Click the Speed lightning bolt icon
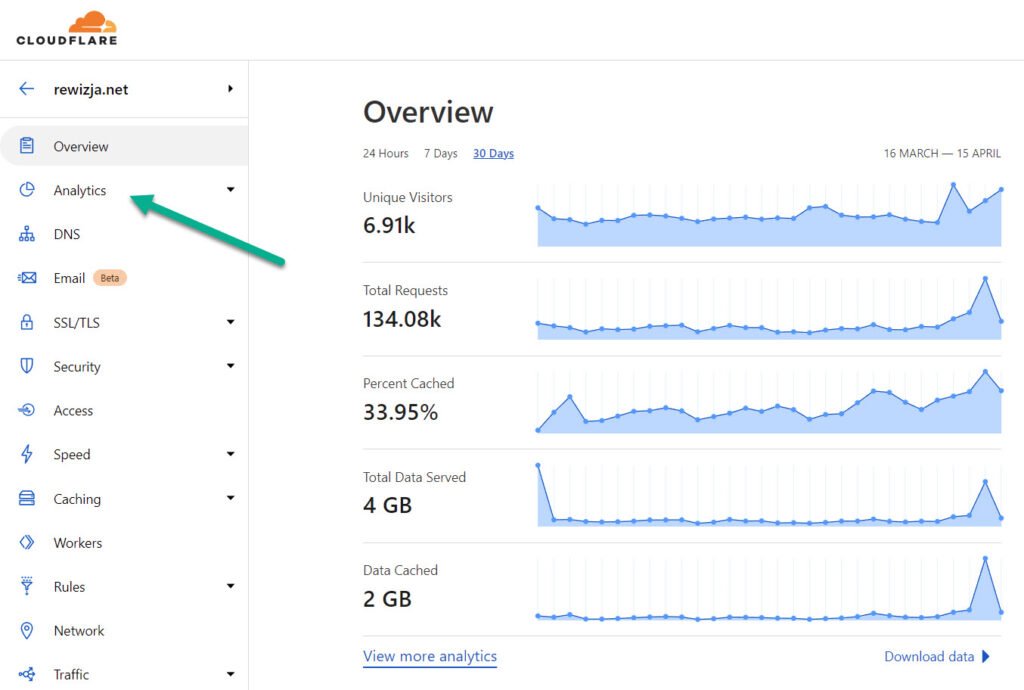 click(x=27, y=454)
